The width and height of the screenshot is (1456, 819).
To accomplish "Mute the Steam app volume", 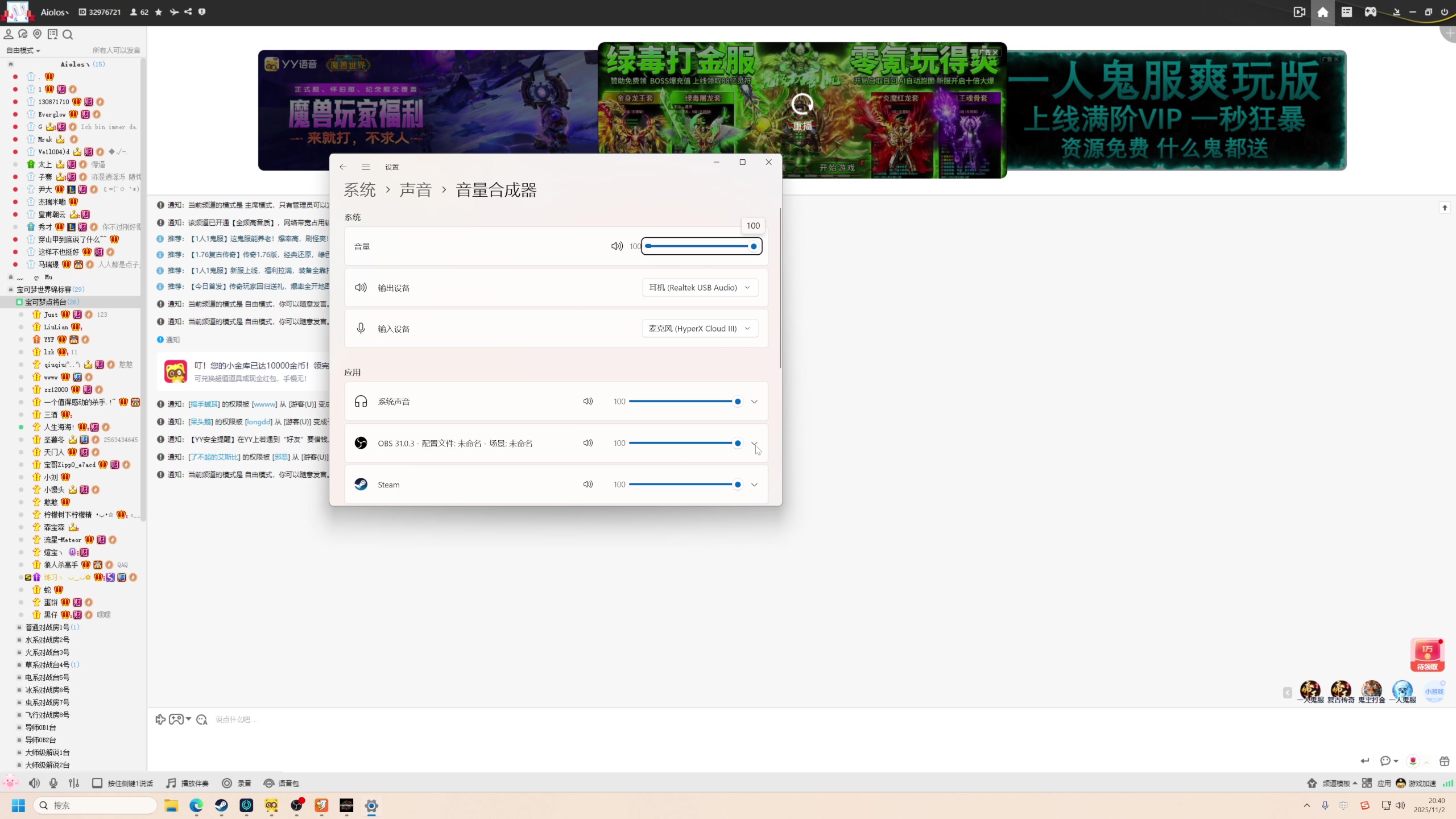I will tap(588, 485).
